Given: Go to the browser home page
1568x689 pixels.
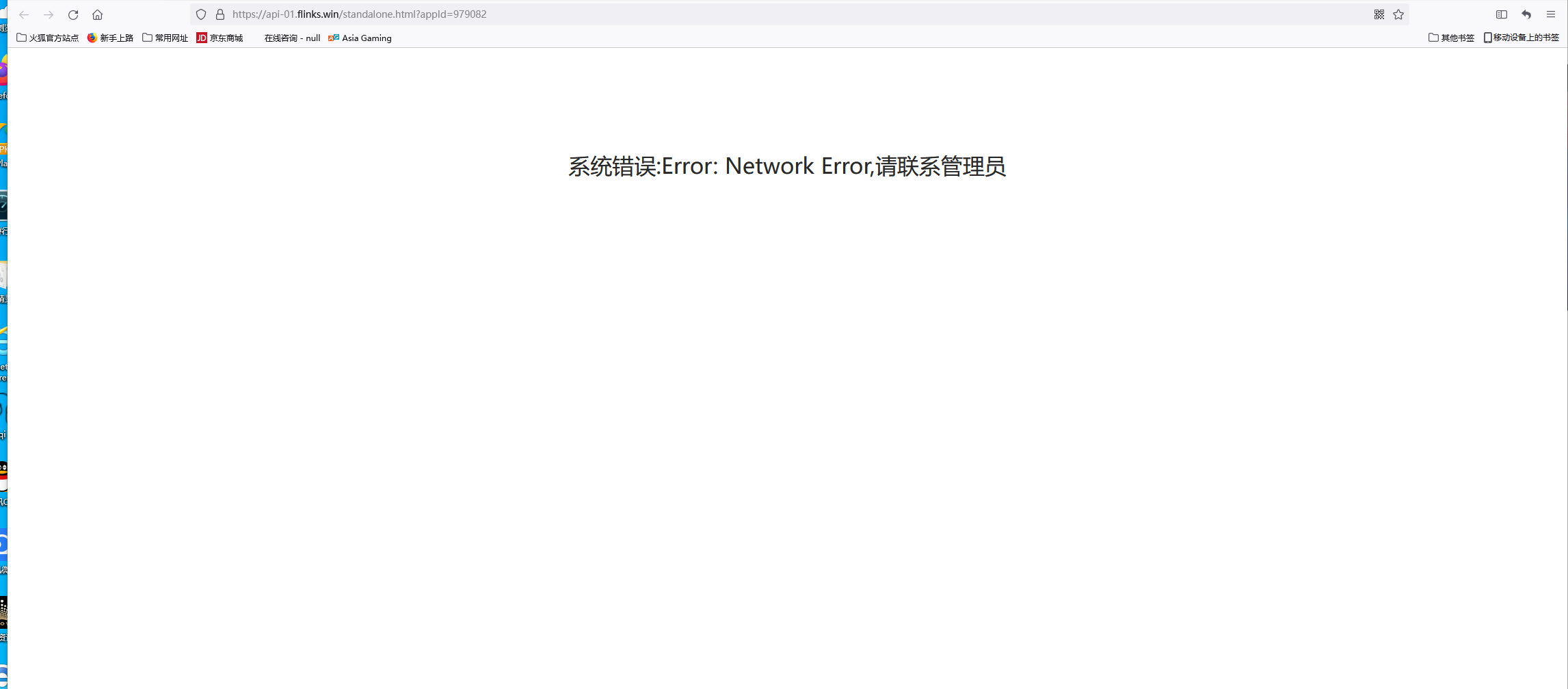Looking at the screenshot, I should pyautogui.click(x=98, y=14).
